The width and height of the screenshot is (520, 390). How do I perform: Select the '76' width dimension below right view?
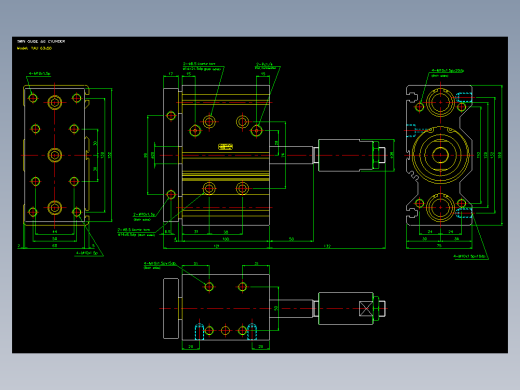tap(439, 246)
